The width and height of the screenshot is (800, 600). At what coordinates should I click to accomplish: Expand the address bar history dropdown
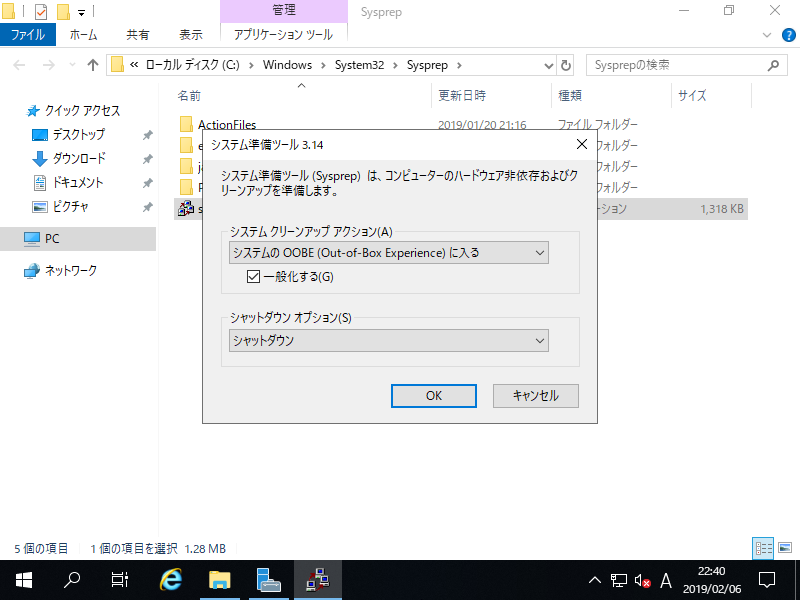point(548,65)
